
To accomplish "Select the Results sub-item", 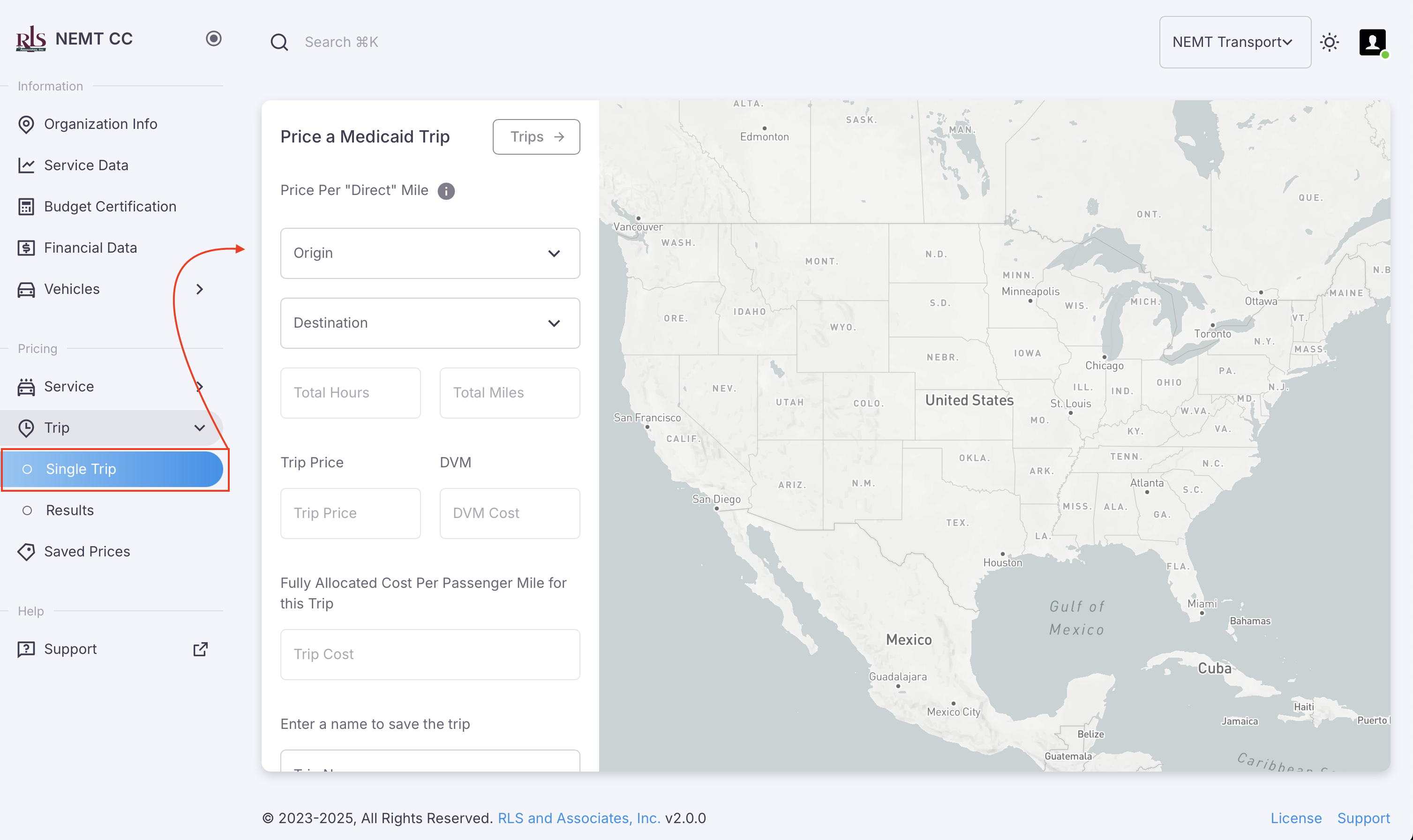I will click(x=70, y=510).
